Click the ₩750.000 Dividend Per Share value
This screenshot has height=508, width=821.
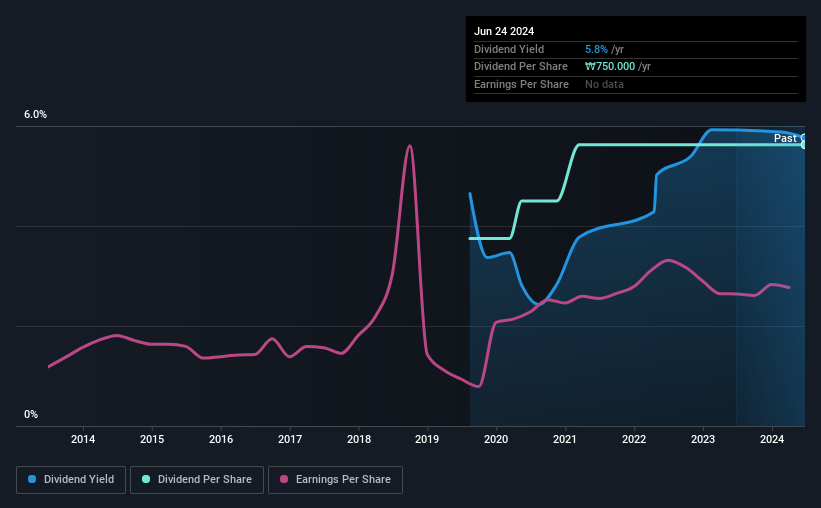click(x=610, y=67)
